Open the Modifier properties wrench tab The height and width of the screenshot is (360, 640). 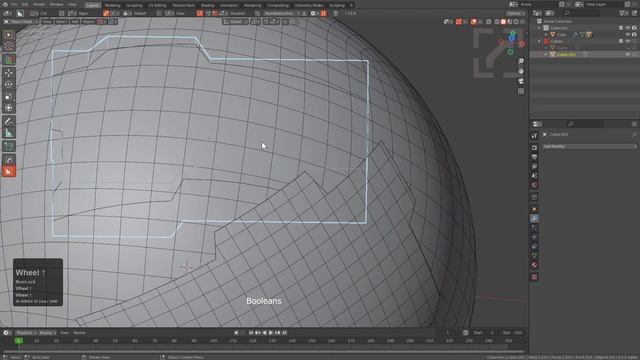pyautogui.click(x=534, y=218)
